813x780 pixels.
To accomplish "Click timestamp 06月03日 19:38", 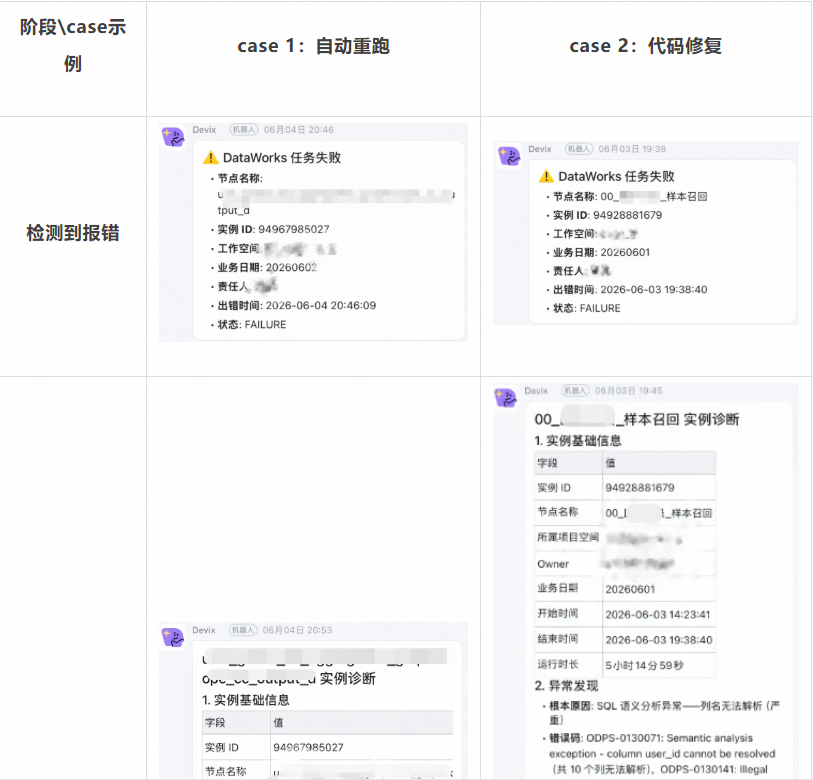I will click(632, 149).
